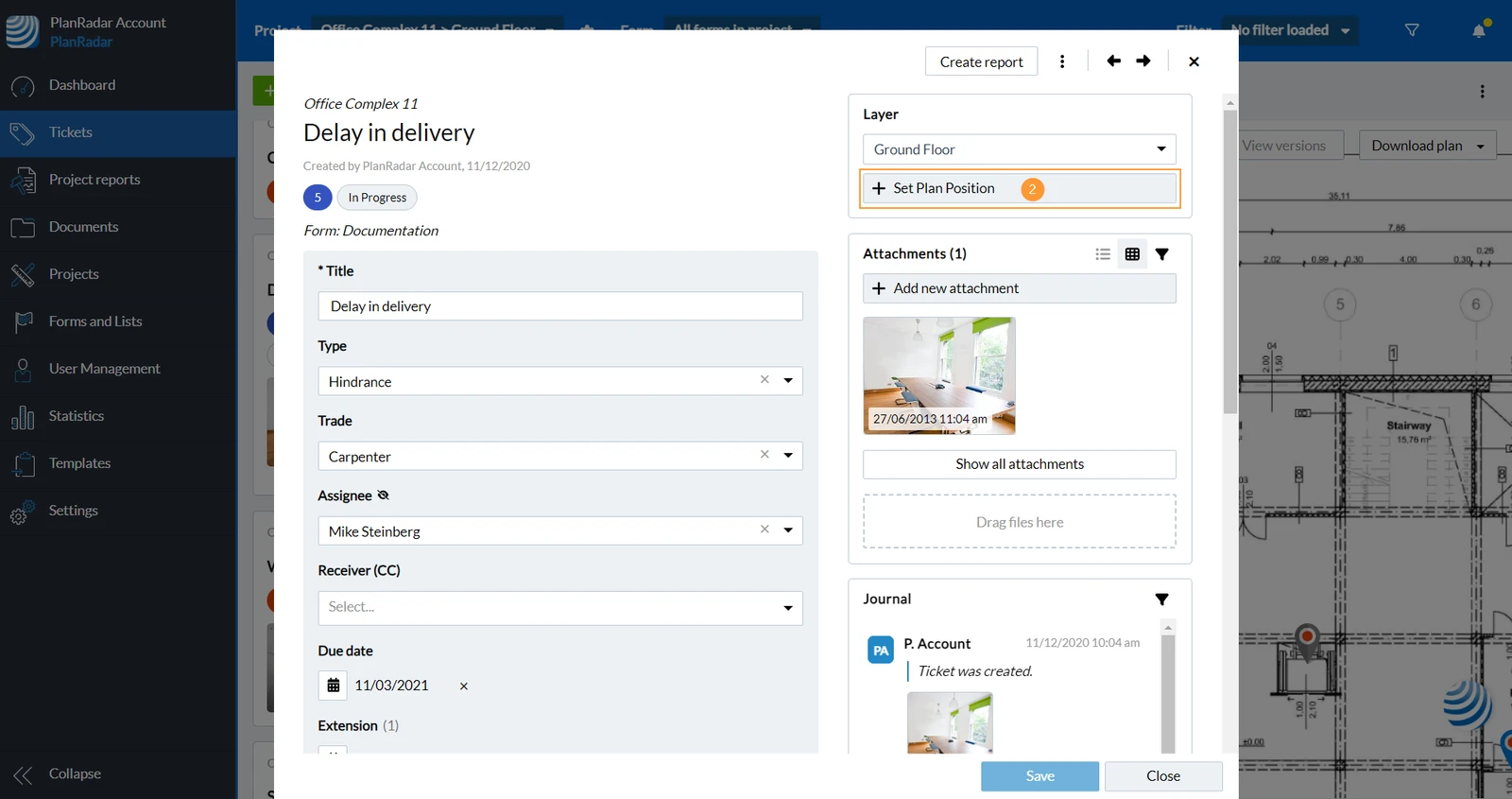Open the Type dropdown showing Hindrance

tap(560, 381)
